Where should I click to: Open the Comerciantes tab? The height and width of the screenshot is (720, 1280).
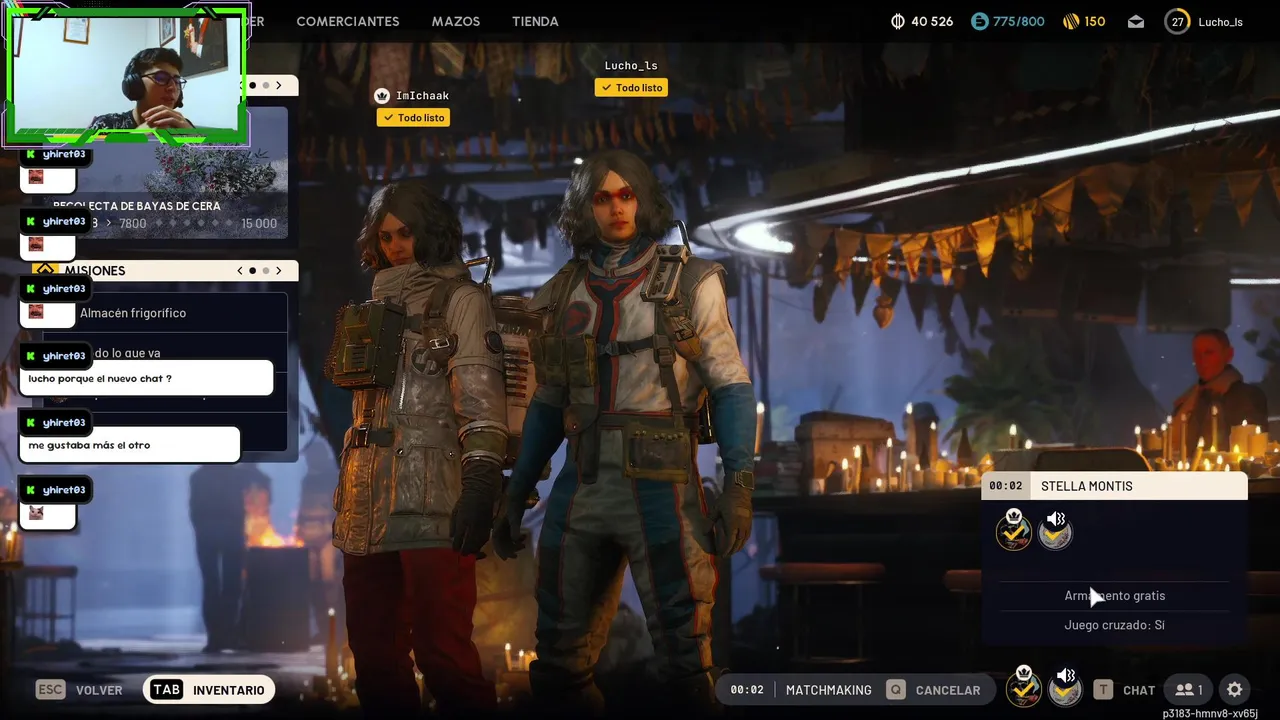tap(348, 21)
